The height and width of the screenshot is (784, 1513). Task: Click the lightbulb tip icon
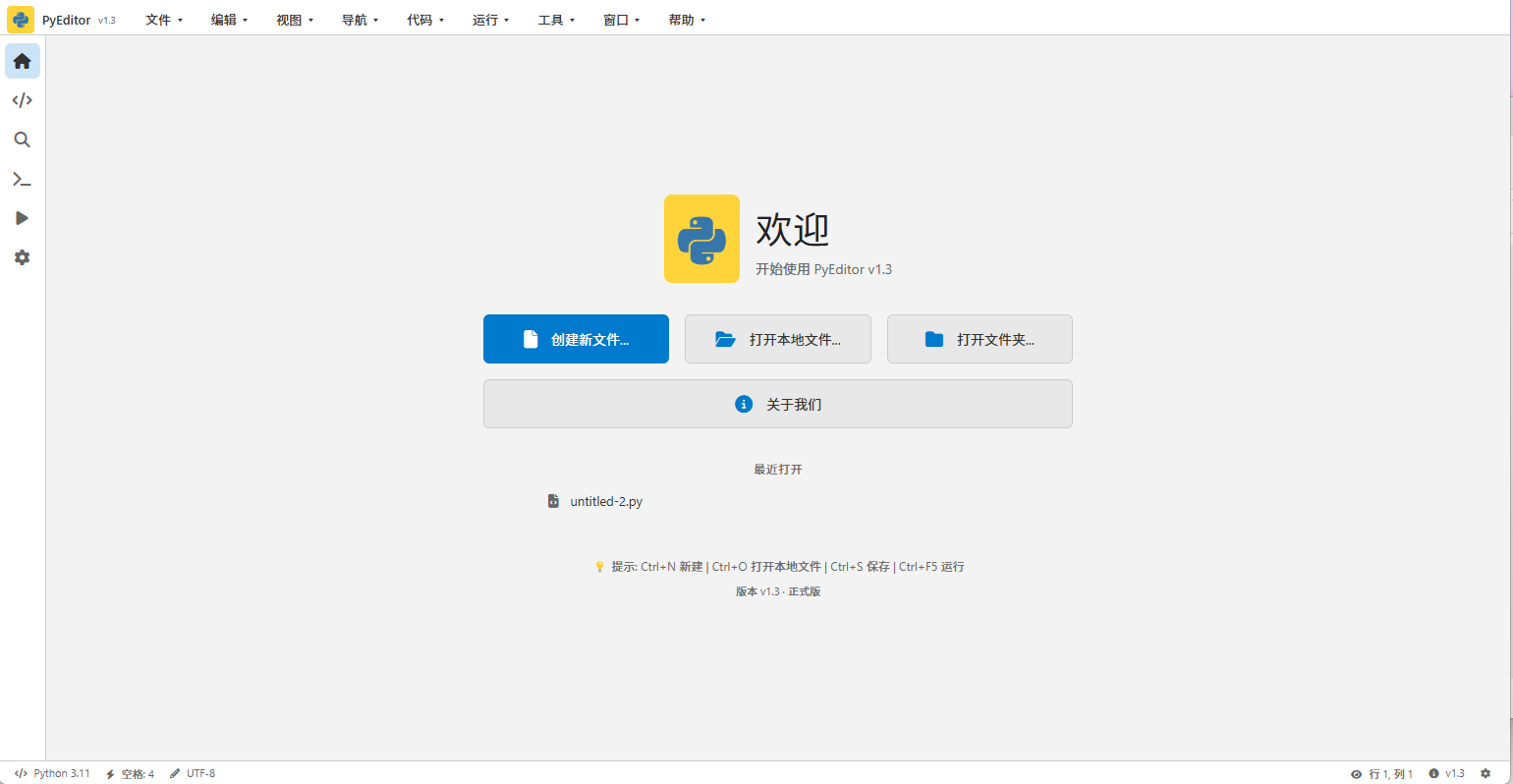(x=599, y=567)
